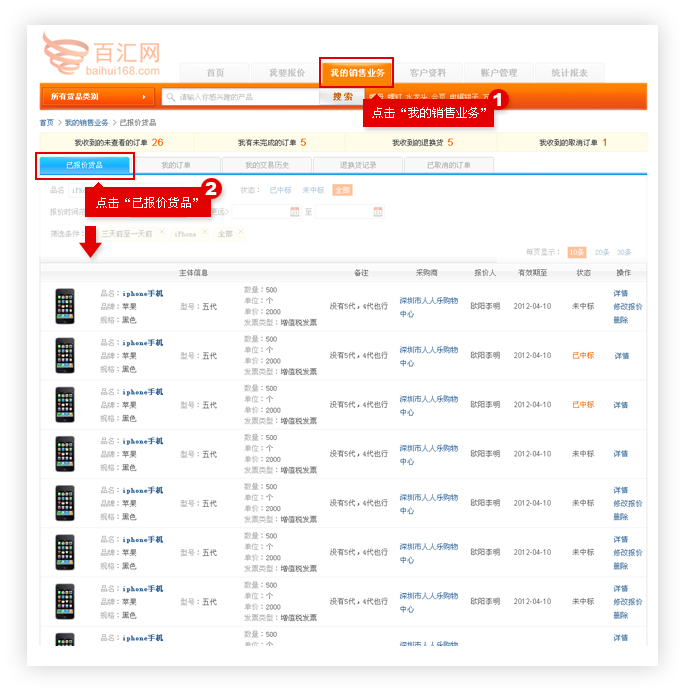
Task: Select the 未中标 status filter
Action: point(313,189)
